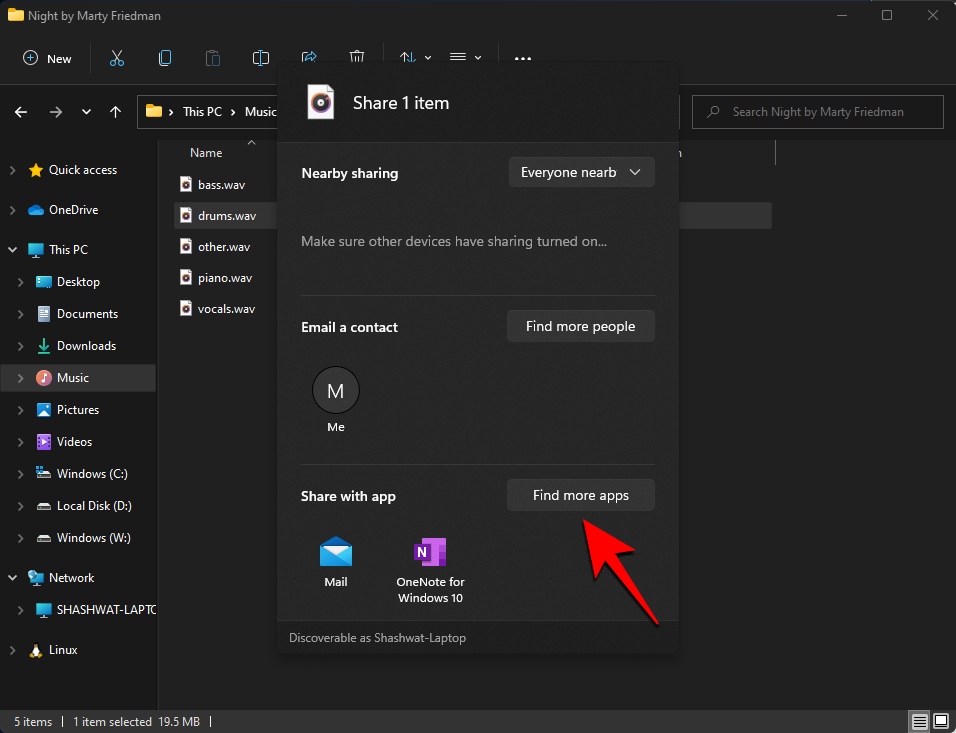Open recent locations chevron dropdown

86,112
